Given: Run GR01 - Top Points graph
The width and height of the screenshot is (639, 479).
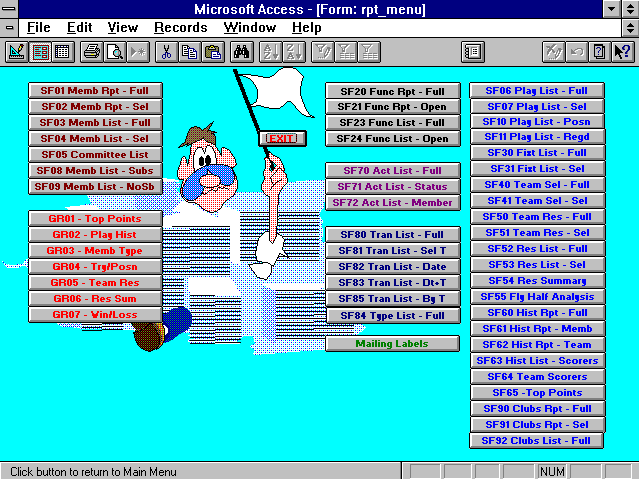Looking at the screenshot, I should pos(95,219).
